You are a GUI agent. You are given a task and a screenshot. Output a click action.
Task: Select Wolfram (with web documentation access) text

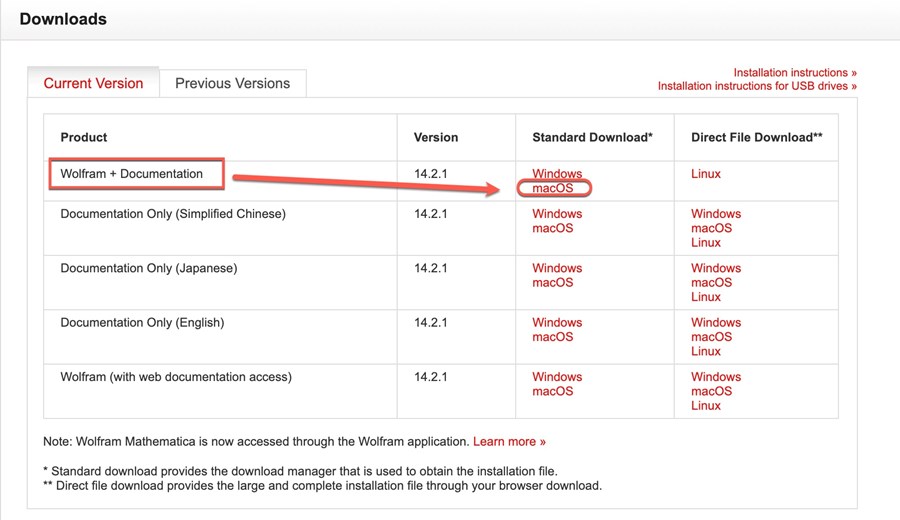[x=176, y=377]
